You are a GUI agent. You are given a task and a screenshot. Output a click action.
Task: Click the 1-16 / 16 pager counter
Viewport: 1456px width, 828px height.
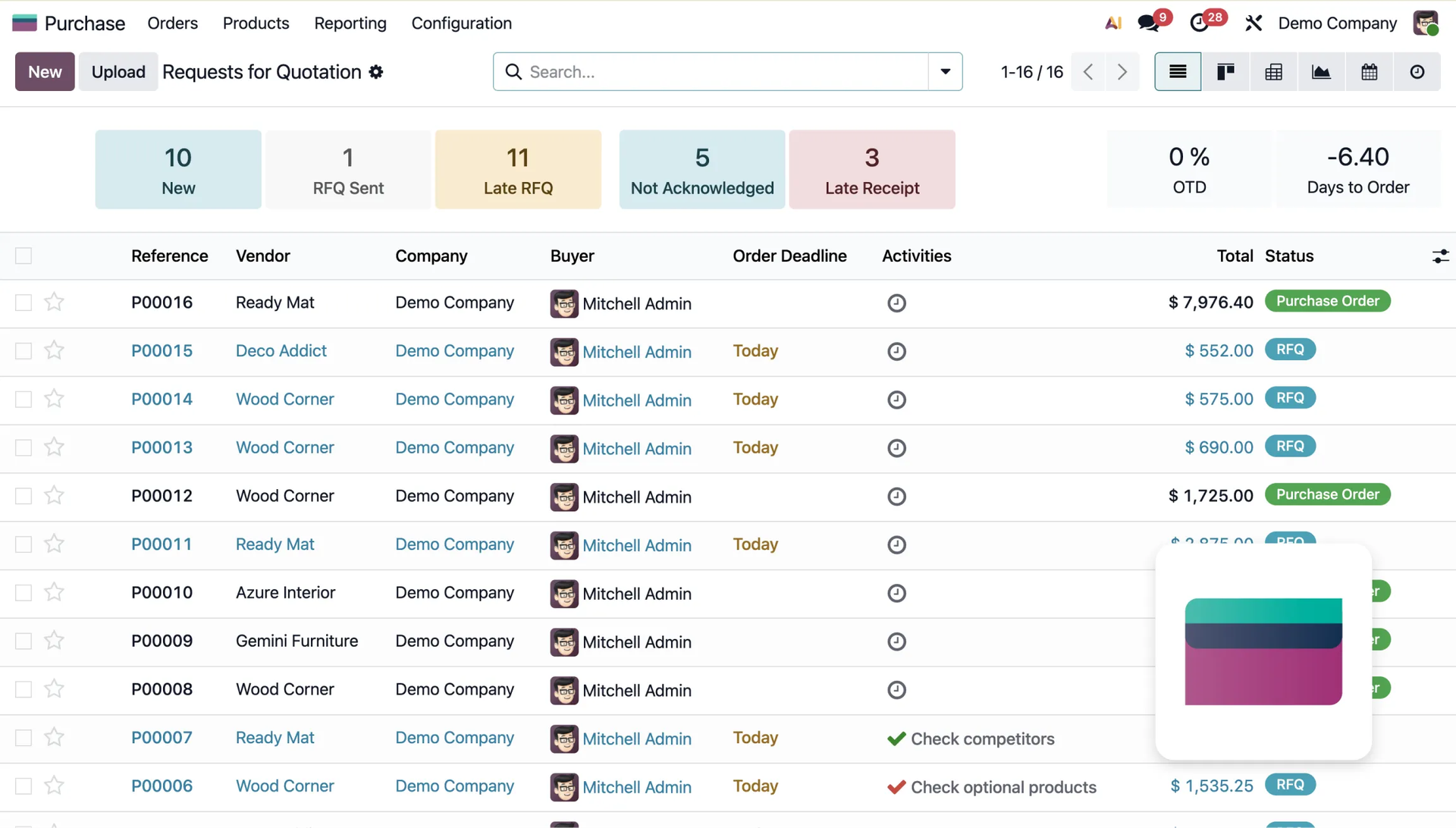1031,72
